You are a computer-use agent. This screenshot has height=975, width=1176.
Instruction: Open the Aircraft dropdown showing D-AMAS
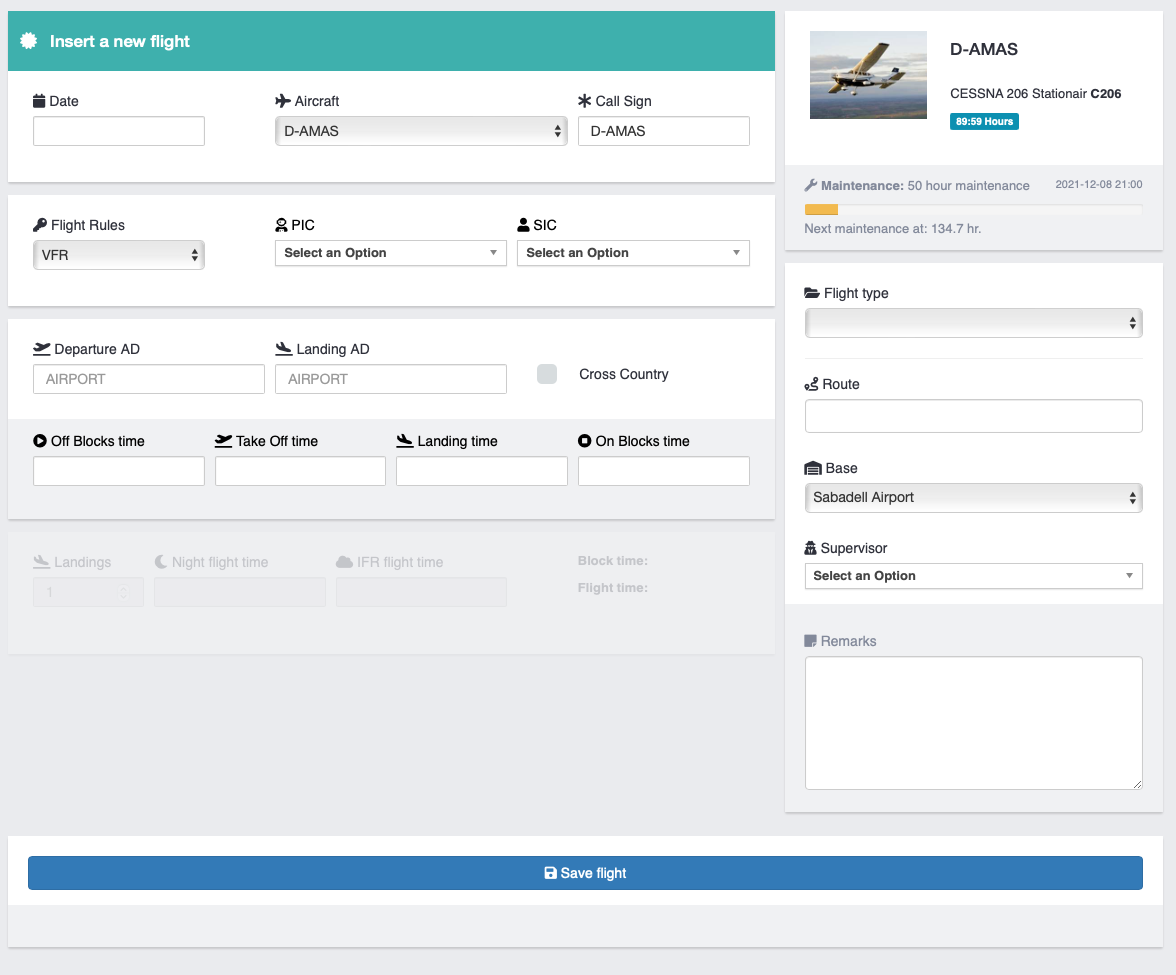coord(420,131)
